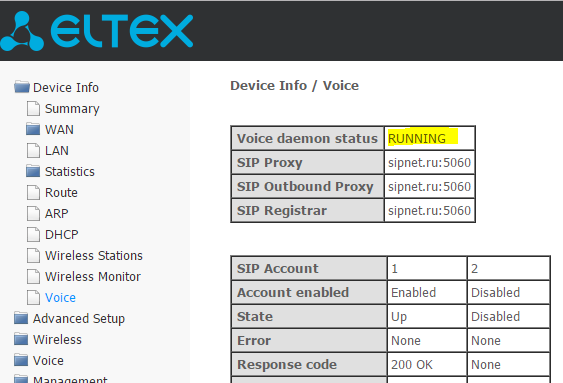Click the Route page icon
This screenshot has height=383, width=563.
33,192
